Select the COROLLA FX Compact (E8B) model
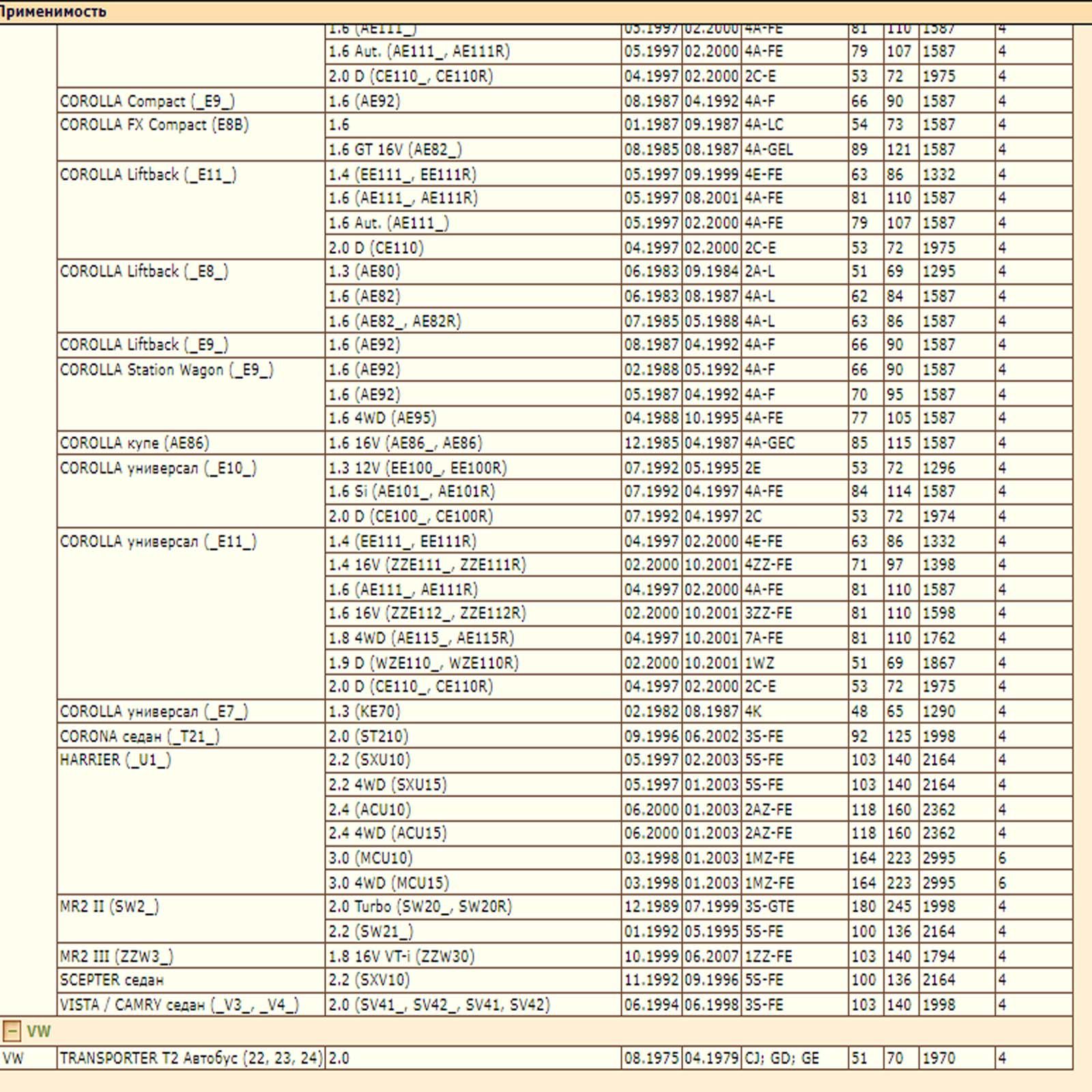 154,125
